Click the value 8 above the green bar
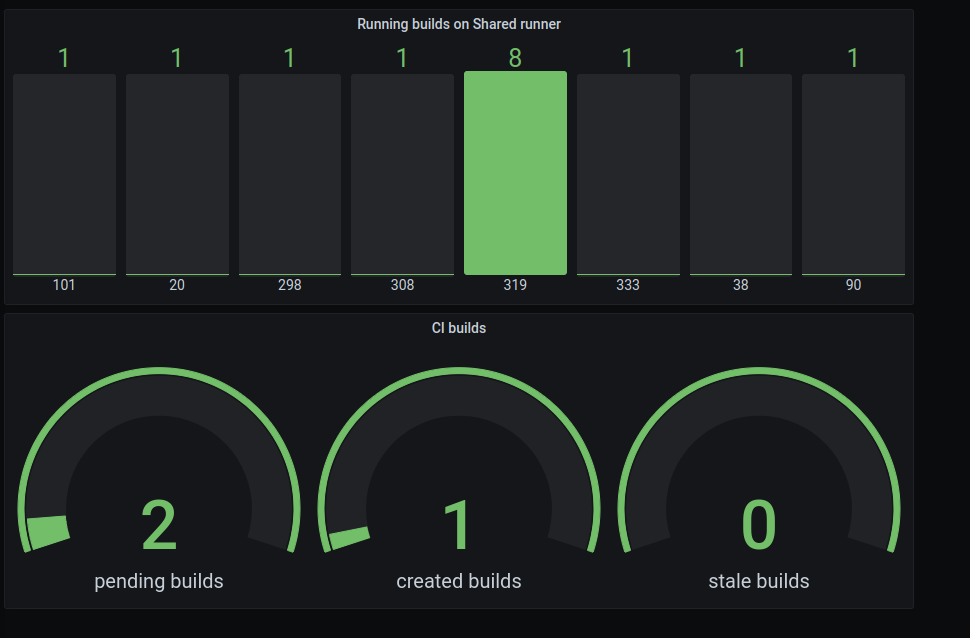The width and height of the screenshot is (970, 638). coord(515,58)
